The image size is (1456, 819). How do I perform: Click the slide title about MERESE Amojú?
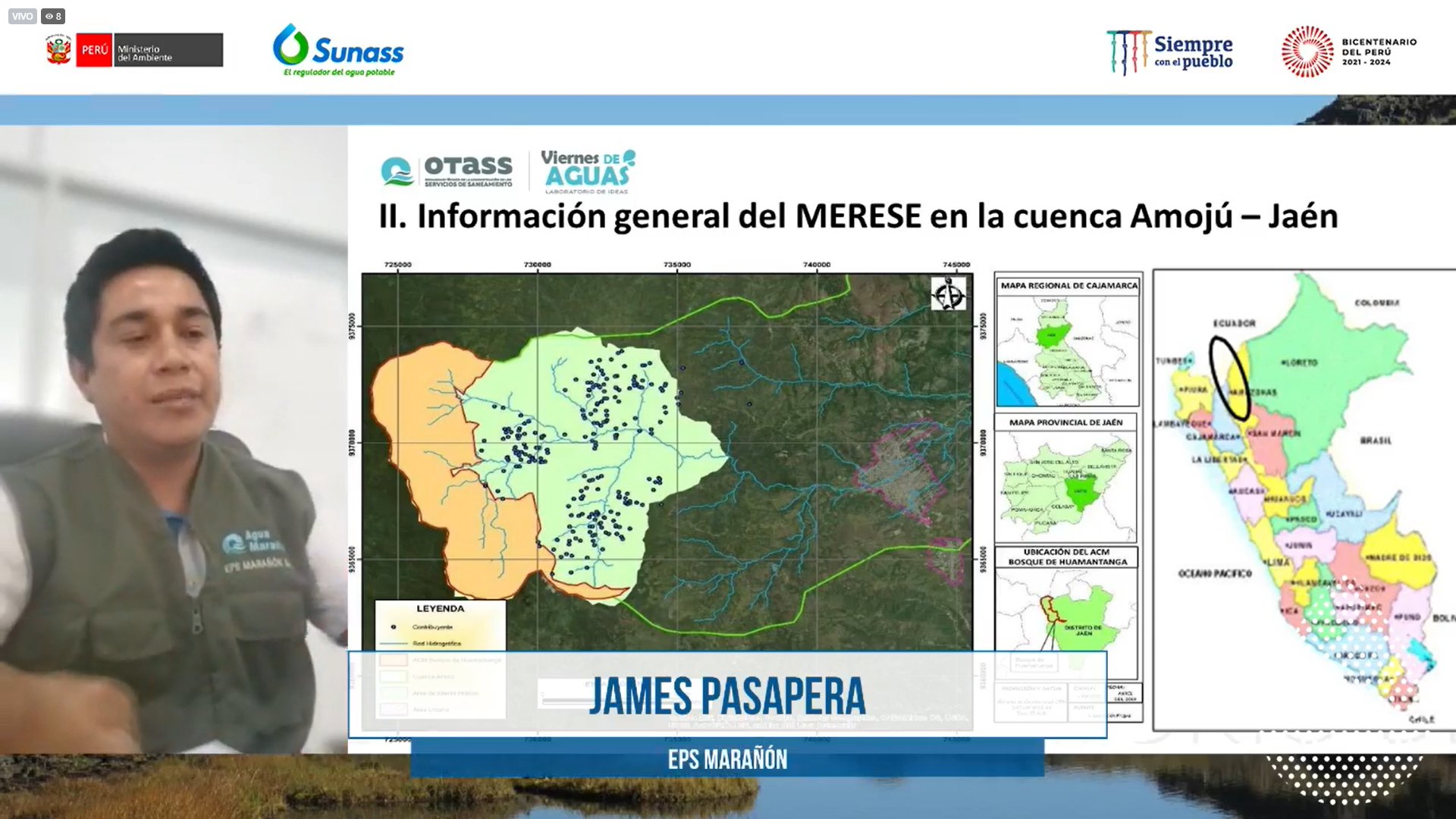point(858,216)
